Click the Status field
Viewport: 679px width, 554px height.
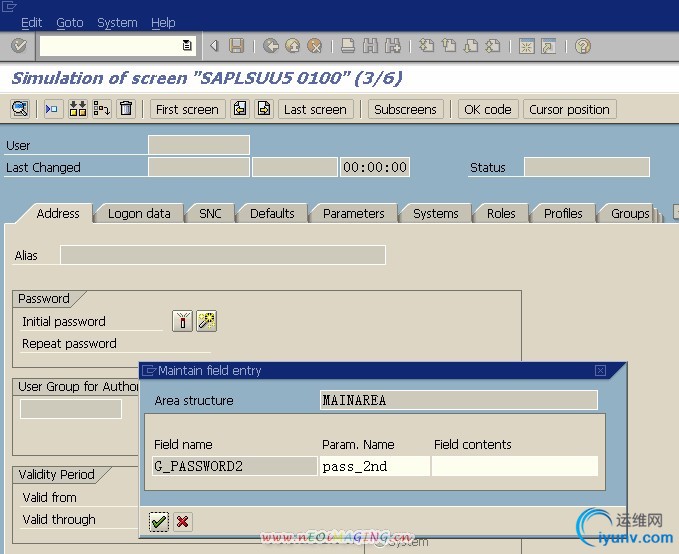[587, 167]
